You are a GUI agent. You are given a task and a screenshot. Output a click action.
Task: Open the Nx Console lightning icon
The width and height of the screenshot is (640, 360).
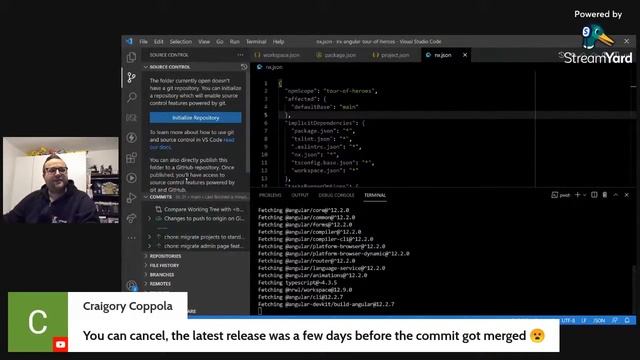pyautogui.click(x=131, y=138)
